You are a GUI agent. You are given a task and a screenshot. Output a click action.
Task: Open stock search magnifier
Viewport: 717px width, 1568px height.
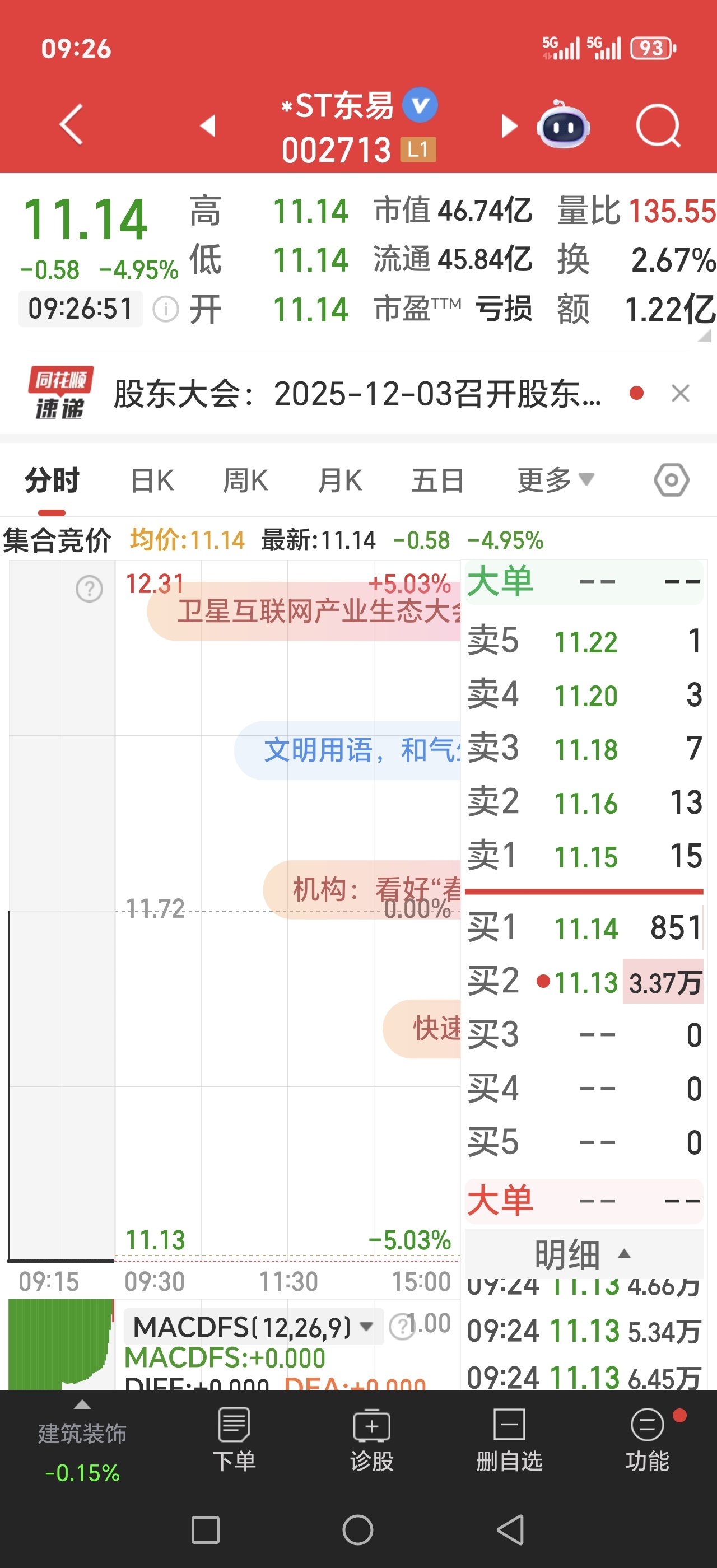click(659, 126)
